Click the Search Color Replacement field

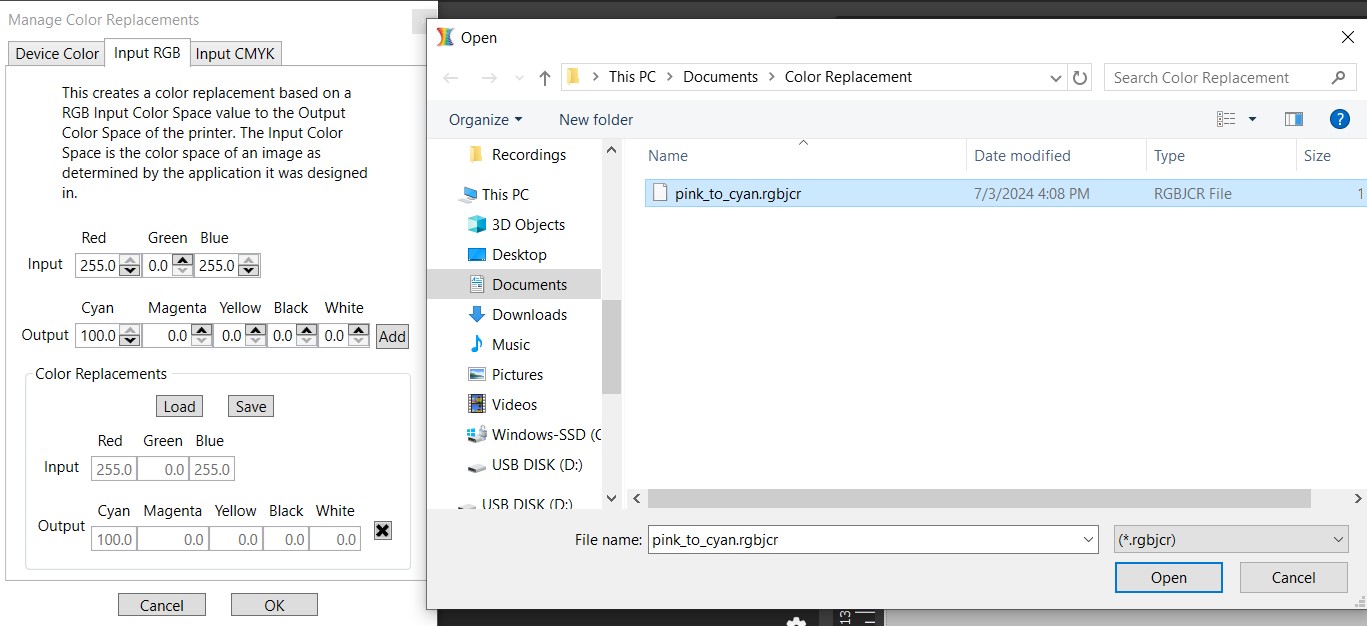pyautogui.click(x=1215, y=78)
